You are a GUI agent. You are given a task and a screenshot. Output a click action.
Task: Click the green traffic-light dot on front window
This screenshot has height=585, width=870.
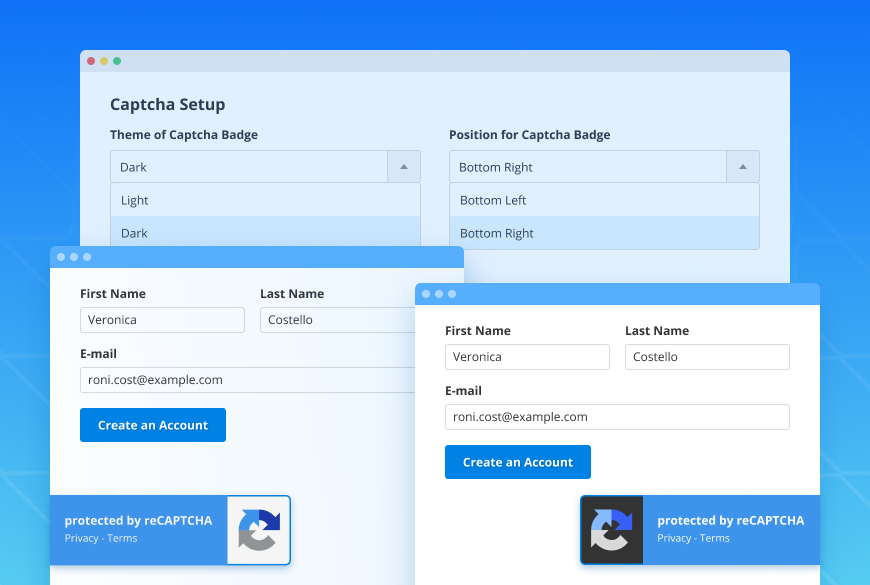tap(452, 294)
